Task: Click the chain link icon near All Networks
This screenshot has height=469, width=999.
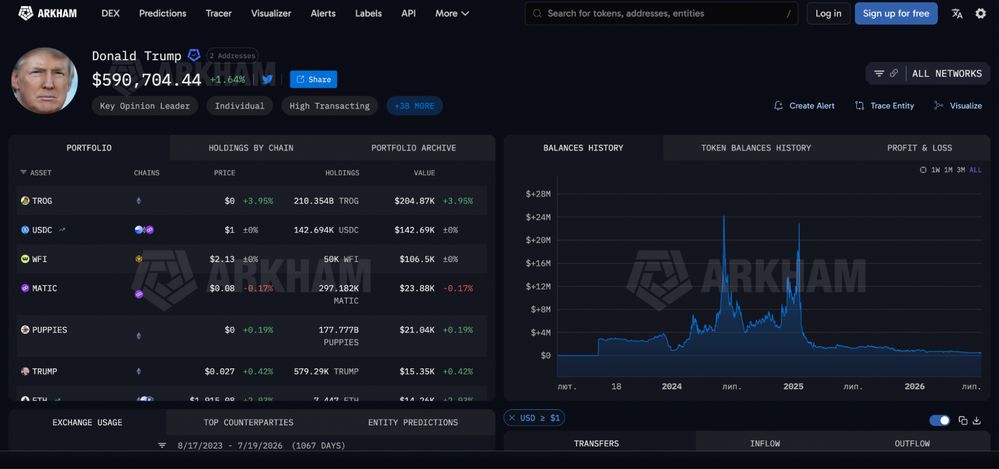Action: pyautogui.click(x=894, y=73)
